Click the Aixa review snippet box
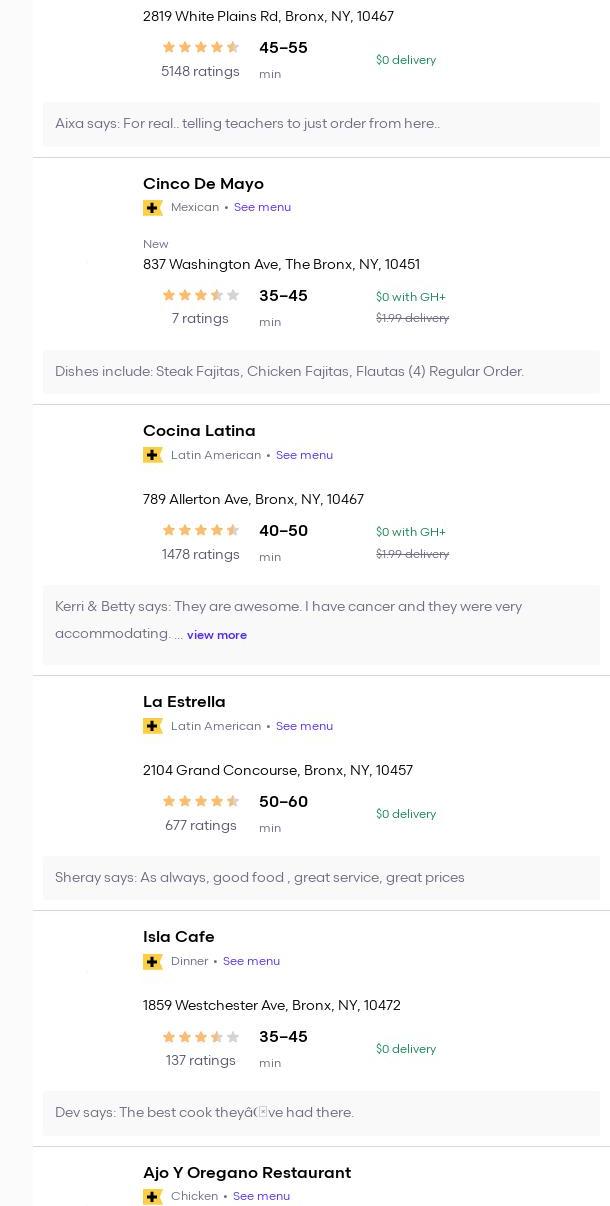 click(321, 124)
